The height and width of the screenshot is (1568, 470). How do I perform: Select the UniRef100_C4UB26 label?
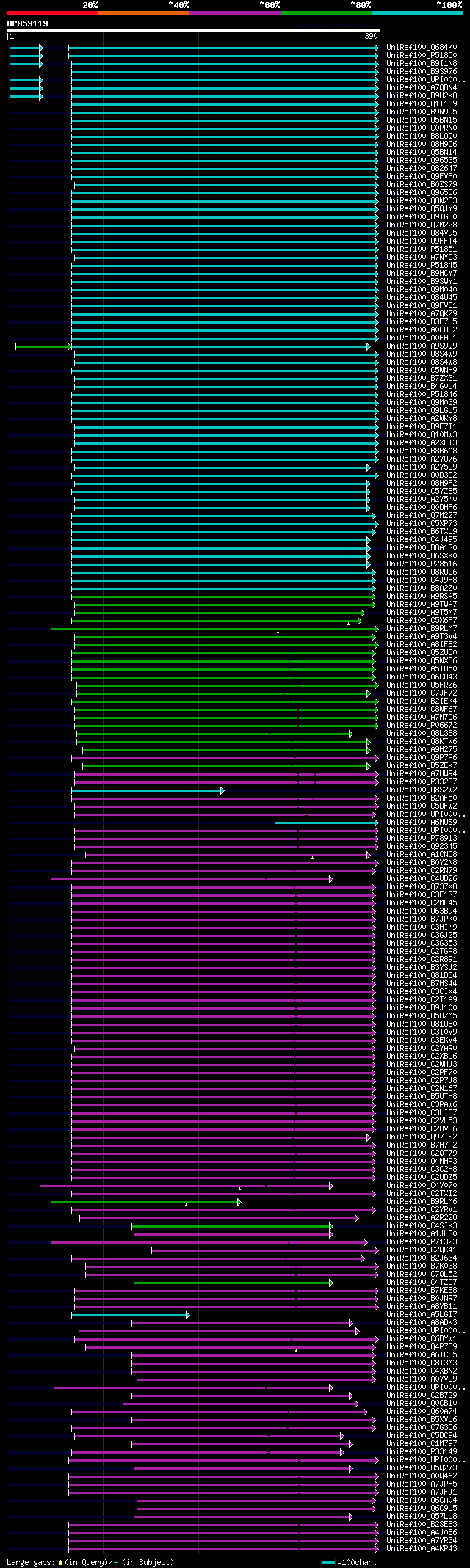coord(422,879)
